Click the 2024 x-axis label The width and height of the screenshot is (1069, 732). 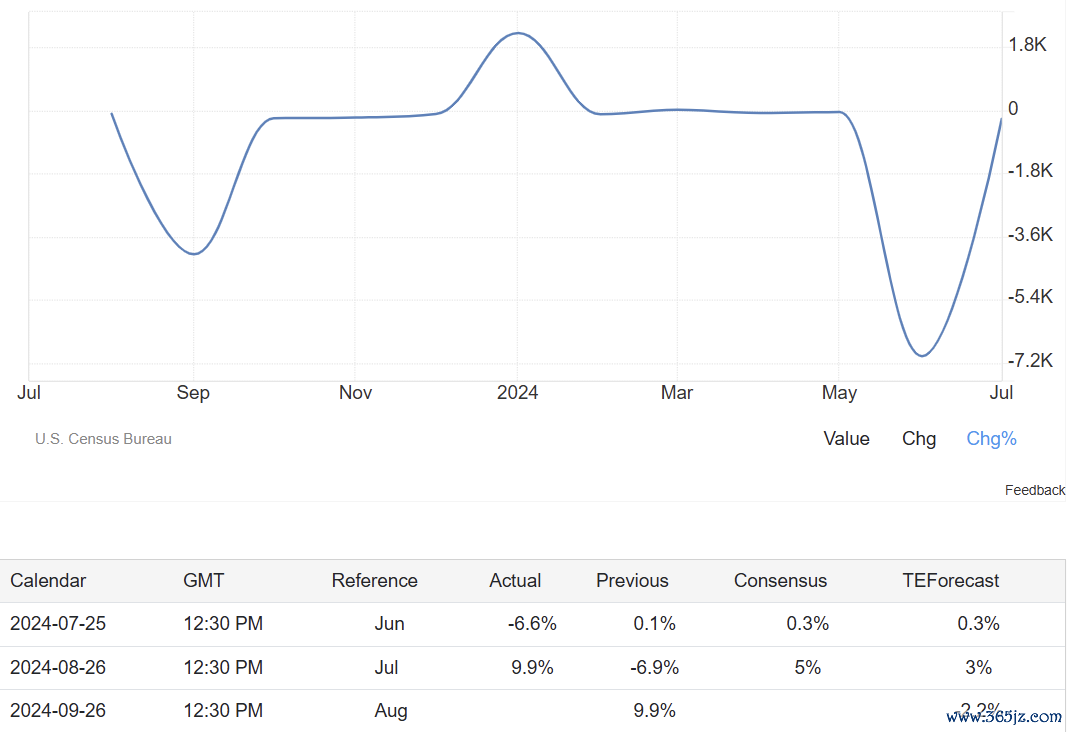517,392
